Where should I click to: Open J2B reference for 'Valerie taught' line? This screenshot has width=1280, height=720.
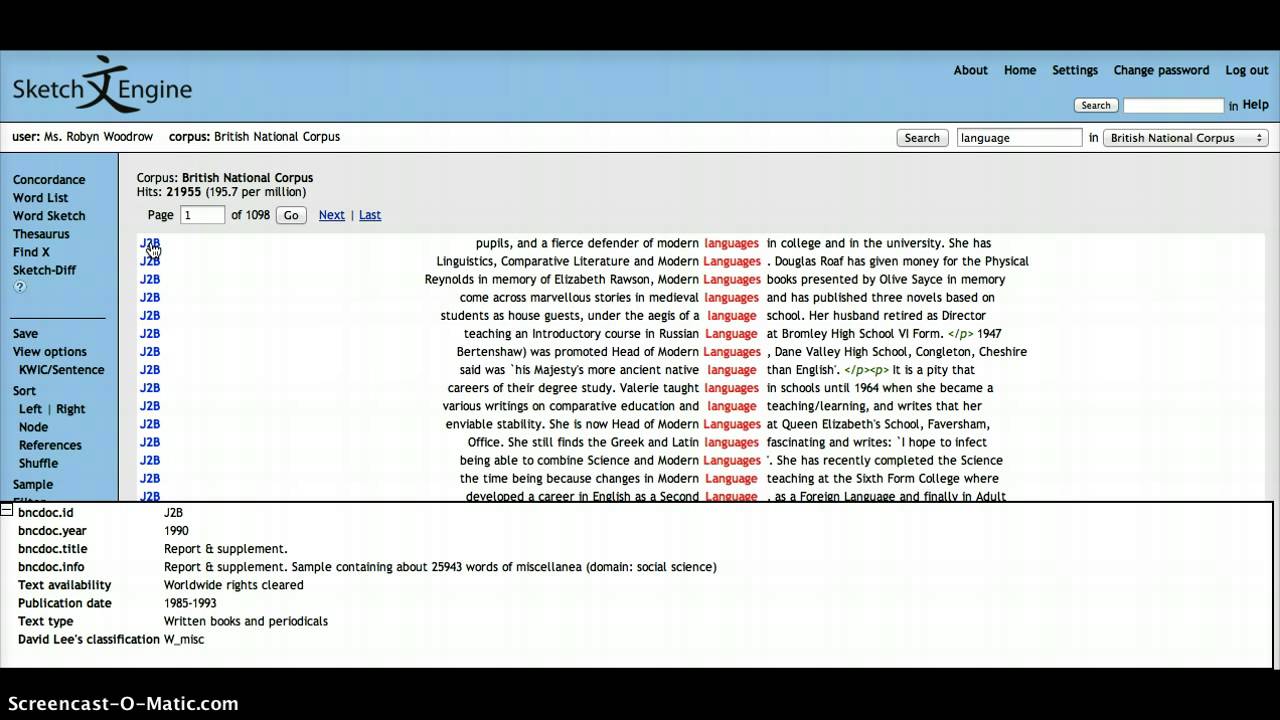[150, 387]
